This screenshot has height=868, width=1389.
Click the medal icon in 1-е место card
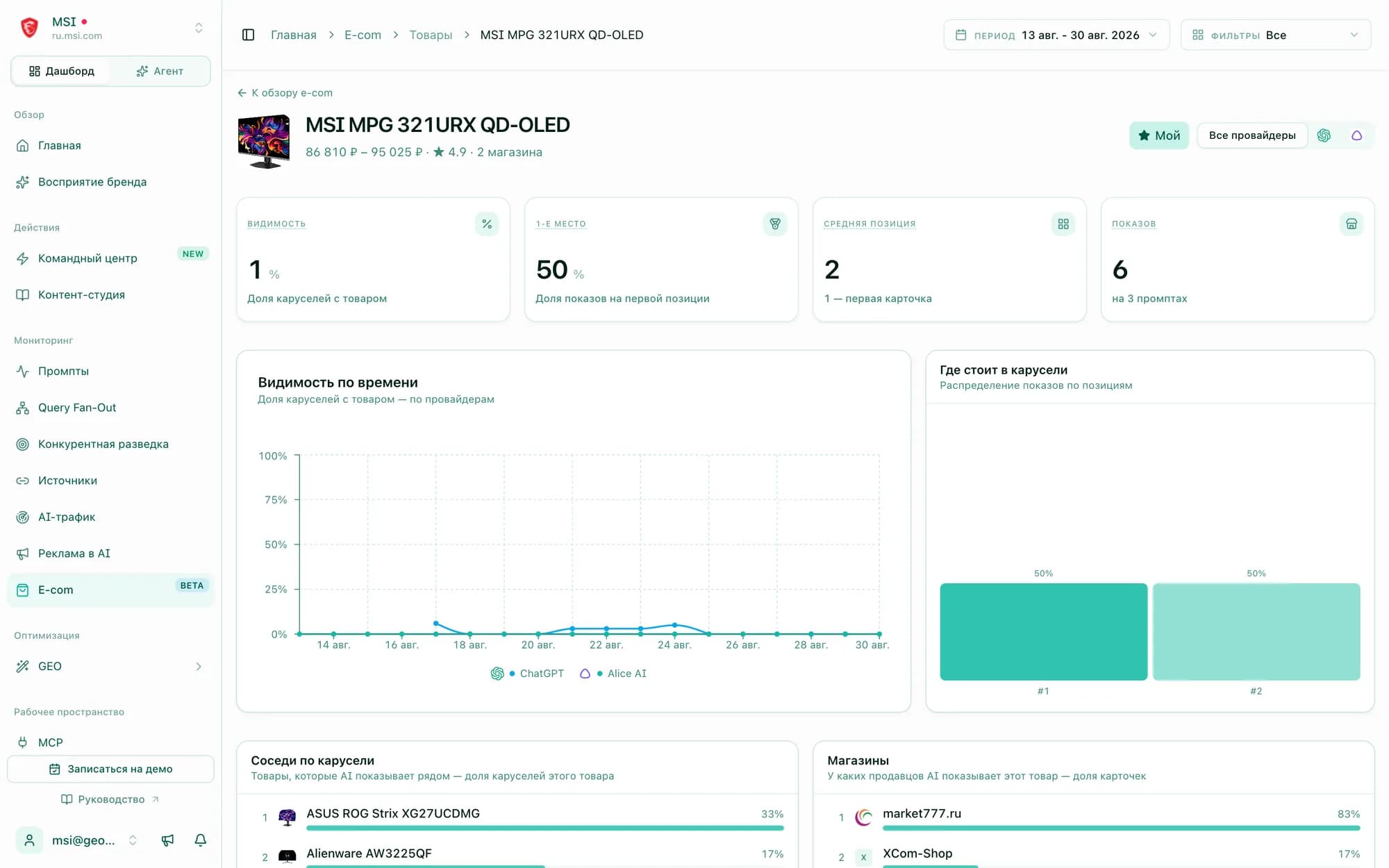pos(775,224)
